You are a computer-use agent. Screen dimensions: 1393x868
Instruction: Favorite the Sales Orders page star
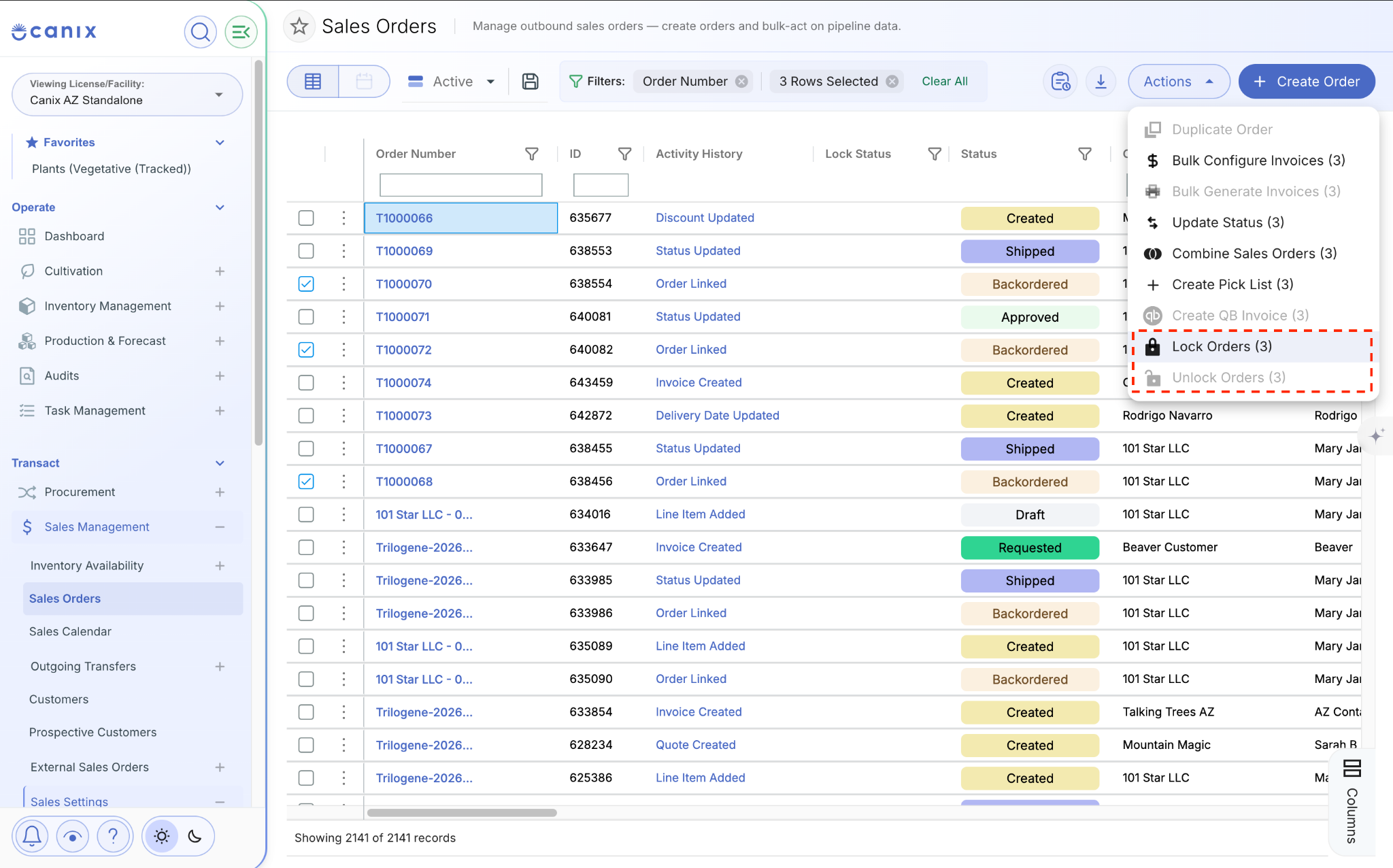(299, 27)
